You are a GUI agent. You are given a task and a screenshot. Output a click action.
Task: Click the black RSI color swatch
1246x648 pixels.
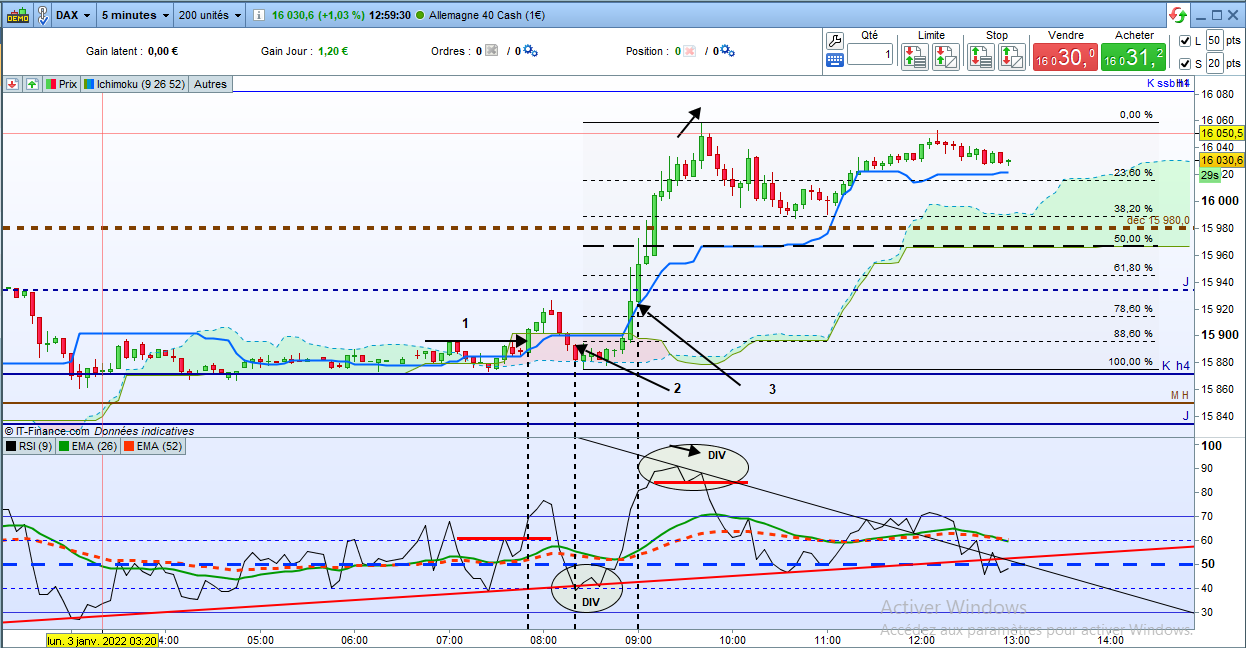[12, 446]
